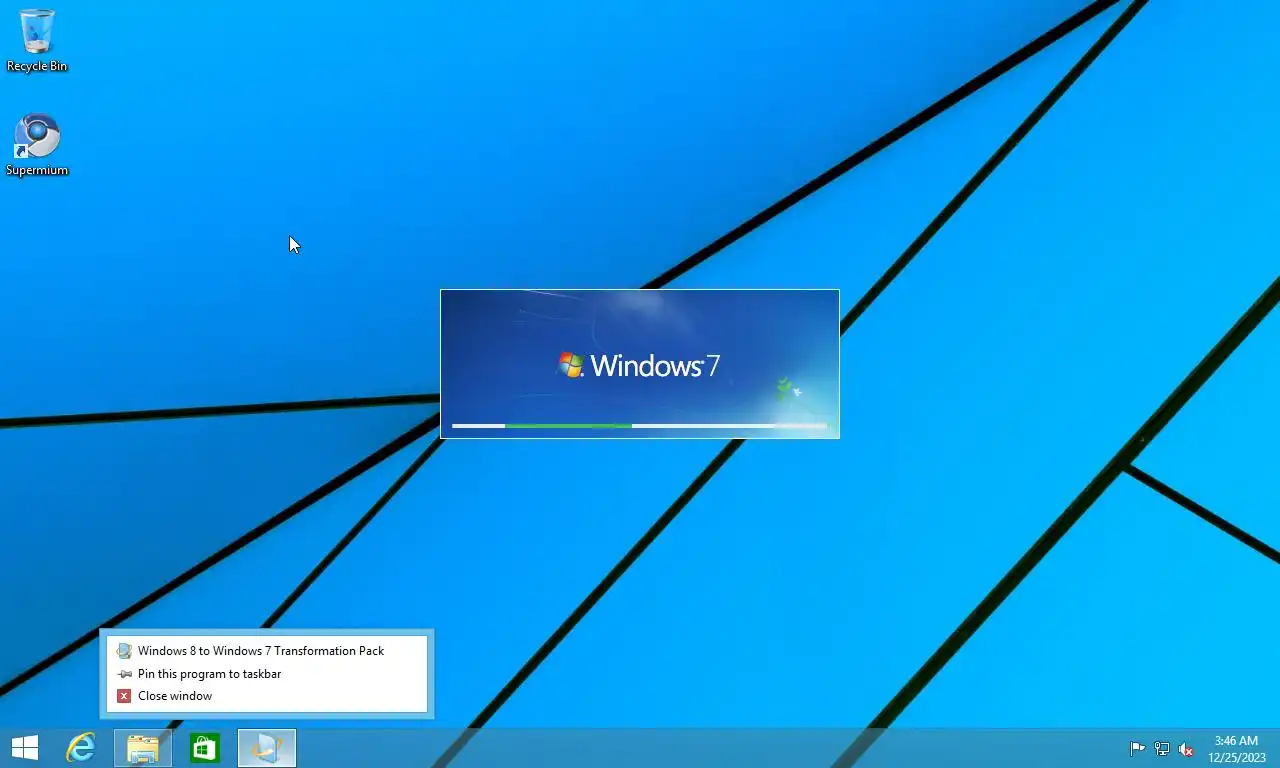Click the muted volume tray icon
1280x768 pixels.
pos(1186,749)
